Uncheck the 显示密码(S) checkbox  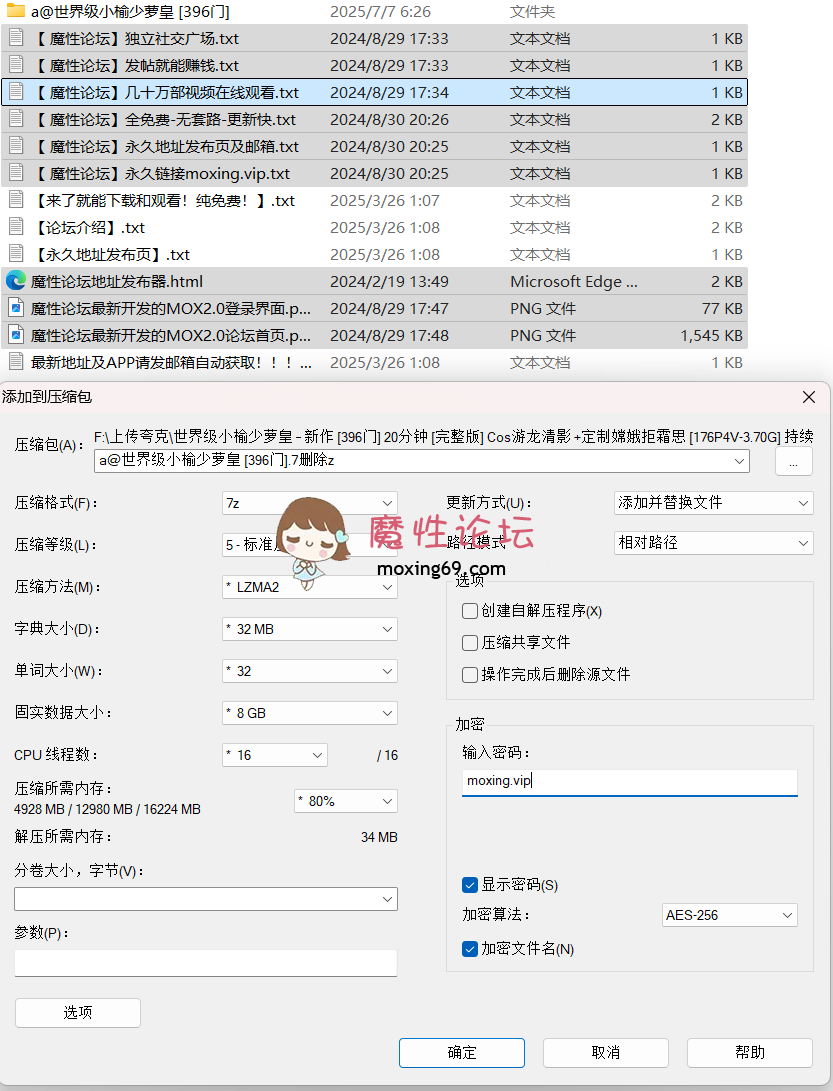tap(470, 885)
